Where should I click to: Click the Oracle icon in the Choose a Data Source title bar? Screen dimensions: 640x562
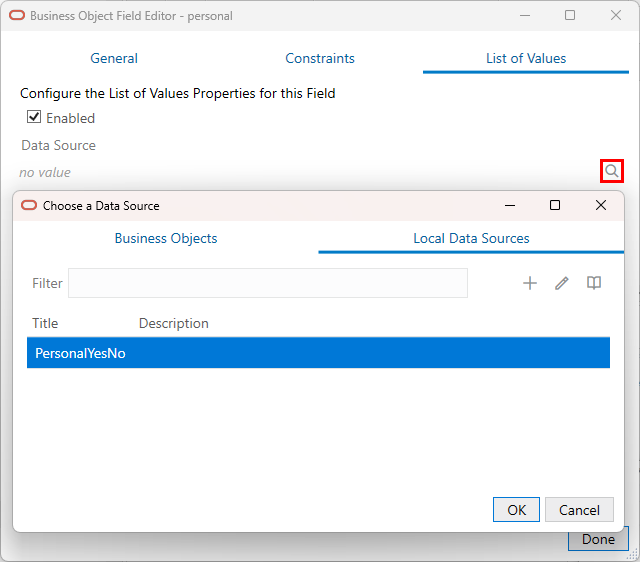(x=28, y=205)
